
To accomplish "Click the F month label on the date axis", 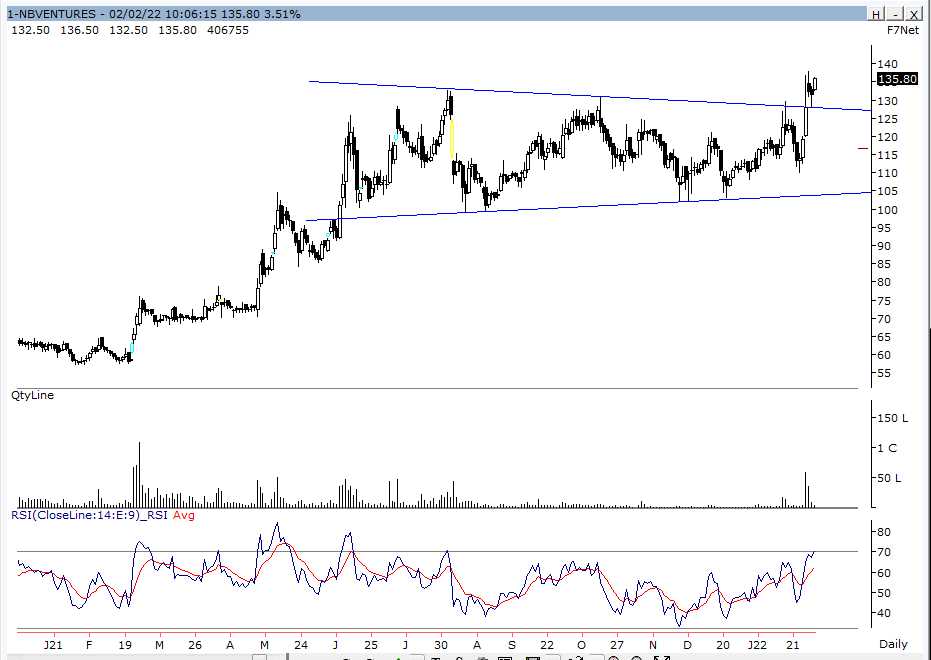I will click(x=89, y=645).
